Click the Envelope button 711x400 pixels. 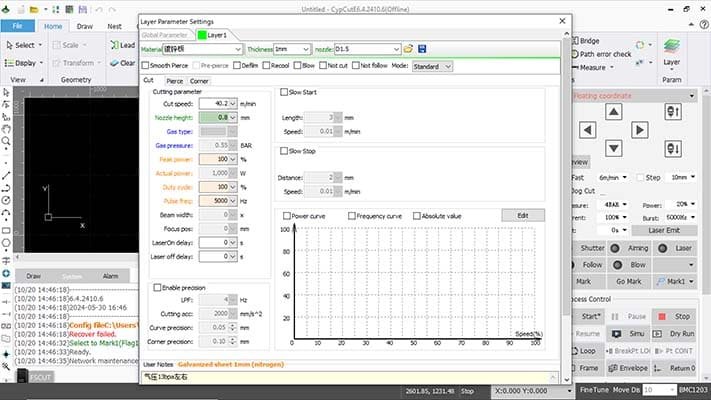click(628, 368)
